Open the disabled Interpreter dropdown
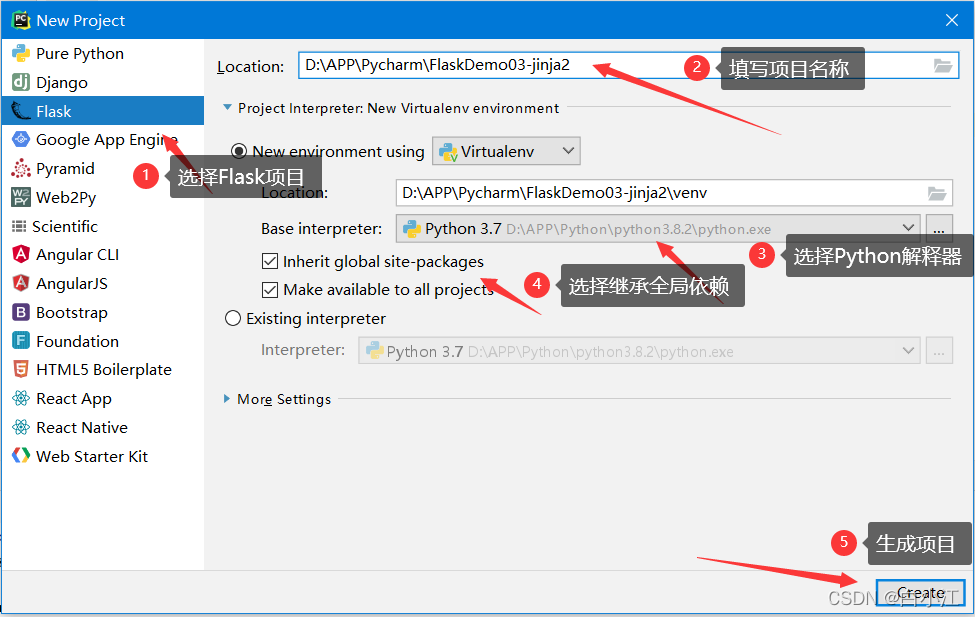 639,351
